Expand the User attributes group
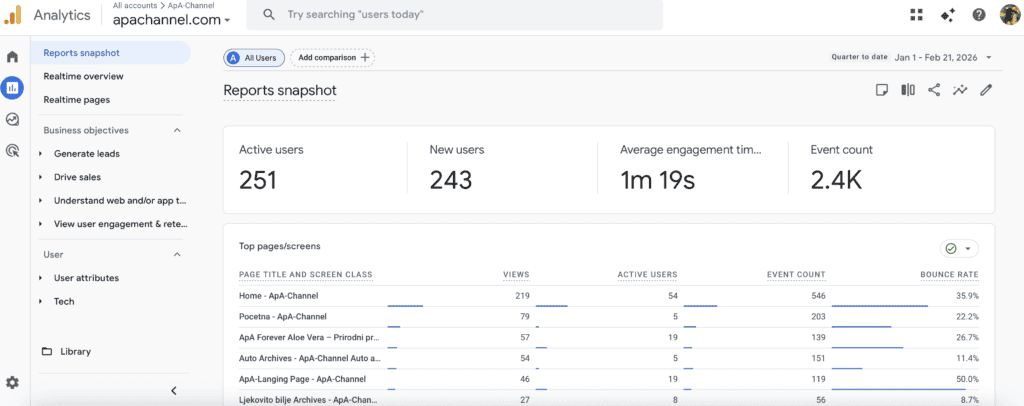1024x406 pixels. pyautogui.click(x=40, y=277)
